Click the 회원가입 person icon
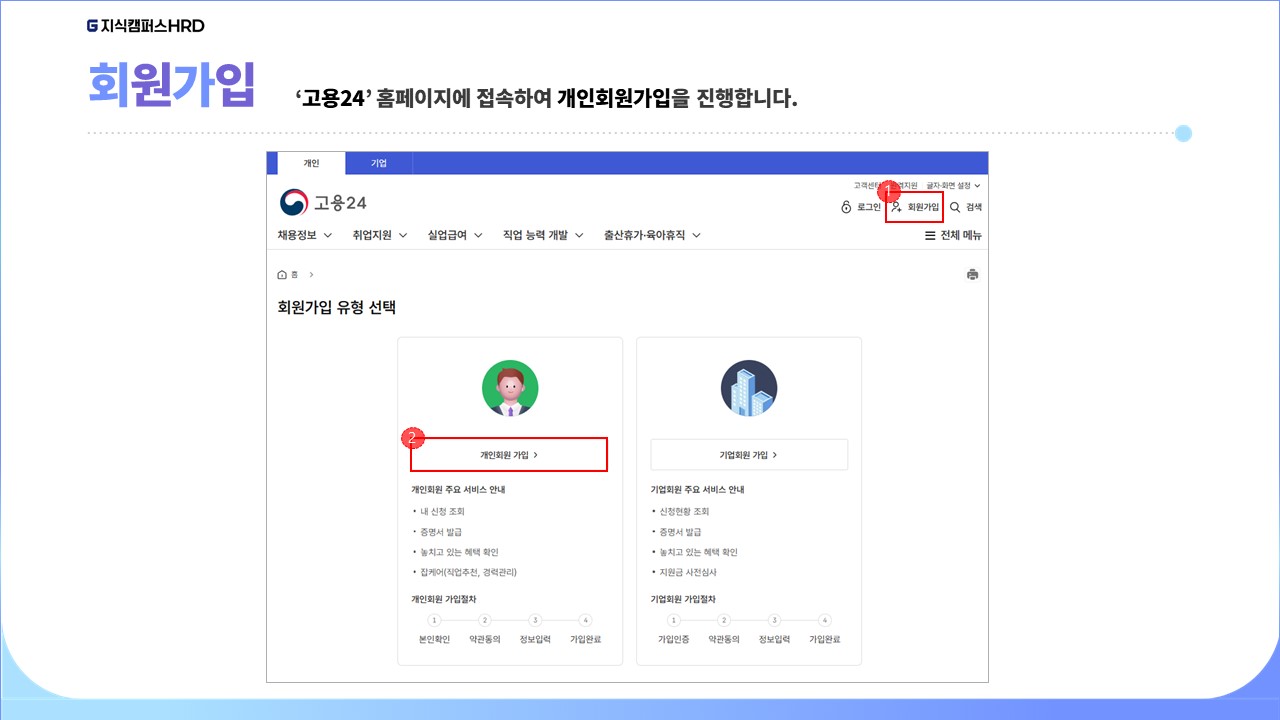The image size is (1280, 720). [x=897, y=207]
